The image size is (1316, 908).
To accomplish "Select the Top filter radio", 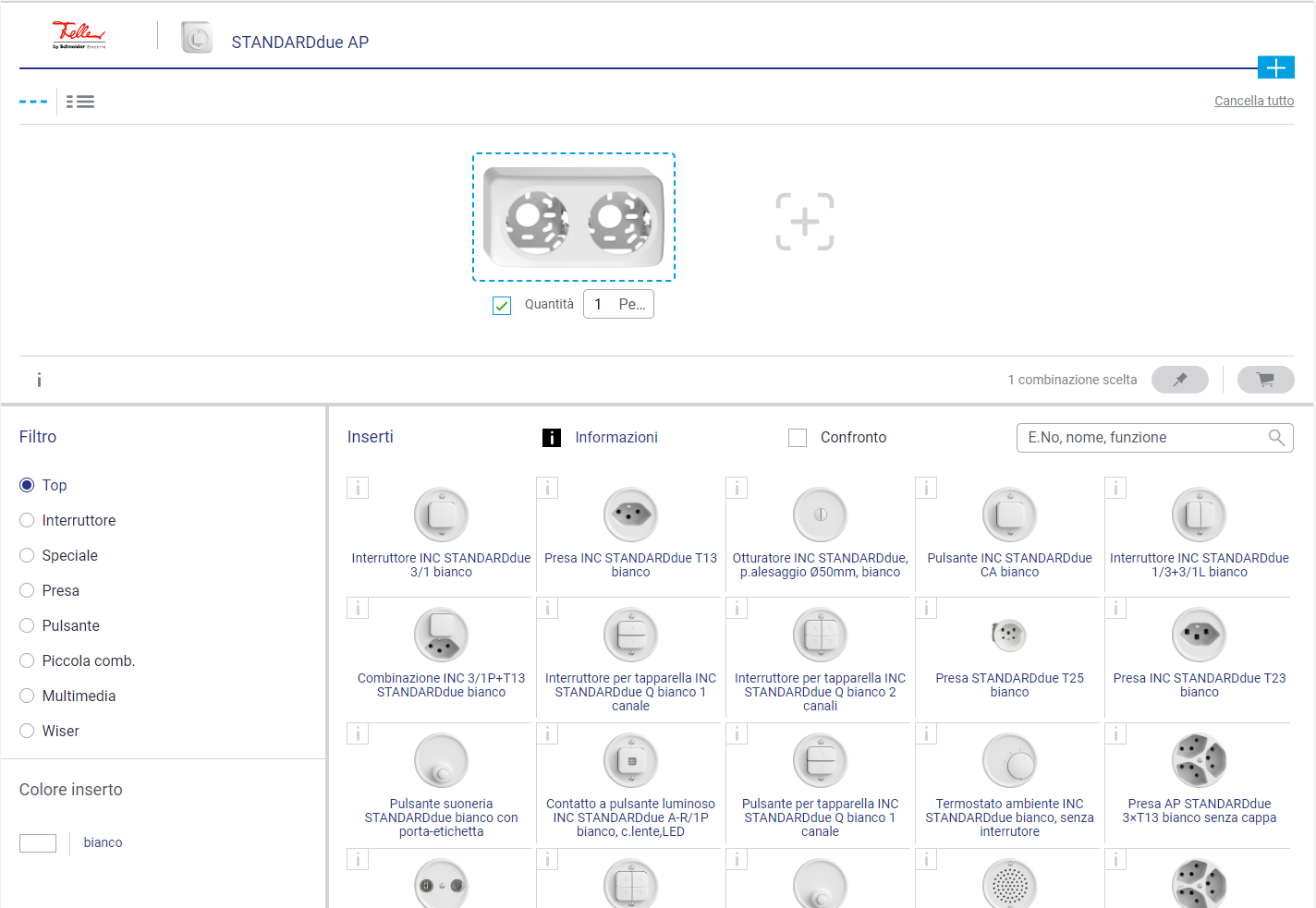I will pyautogui.click(x=27, y=485).
